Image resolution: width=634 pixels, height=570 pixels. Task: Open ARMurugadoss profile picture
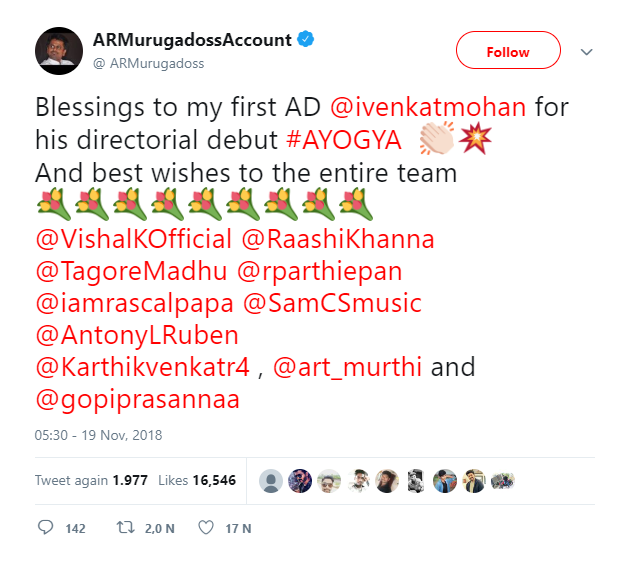click(58, 49)
